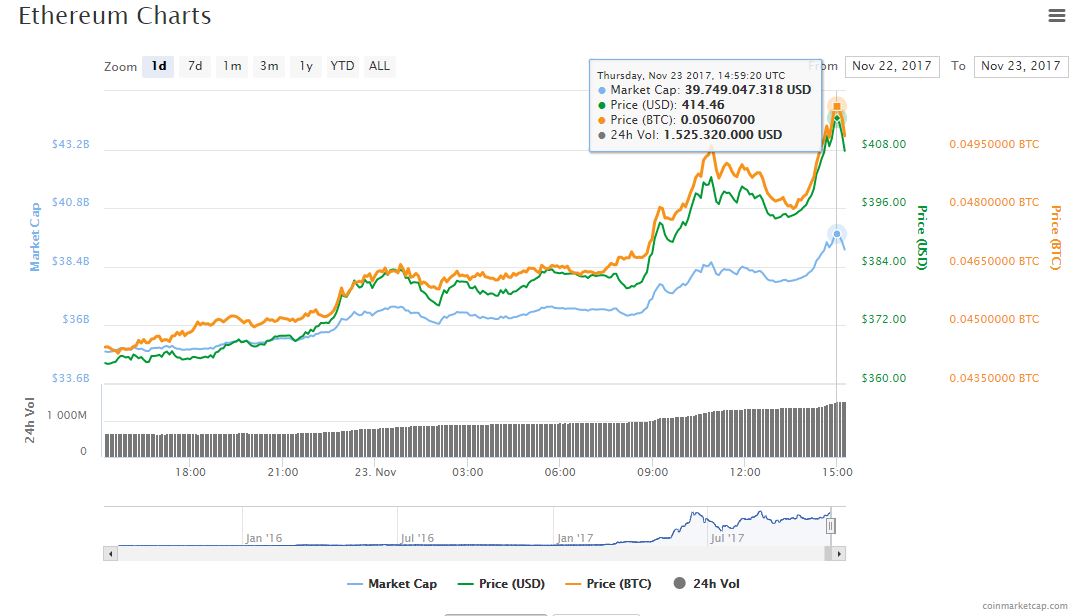Toggle the 24h Vol series in legend
1077x616 pixels.
click(707, 584)
